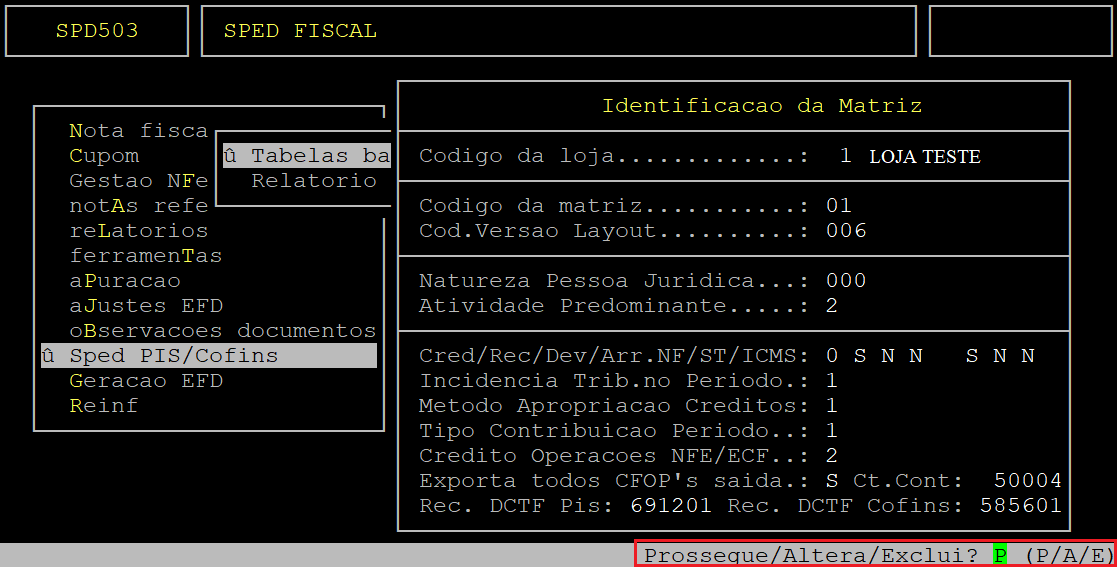Select the Reinf menu entry
The height and width of the screenshot is (567, 1117).
coord(104,405)
